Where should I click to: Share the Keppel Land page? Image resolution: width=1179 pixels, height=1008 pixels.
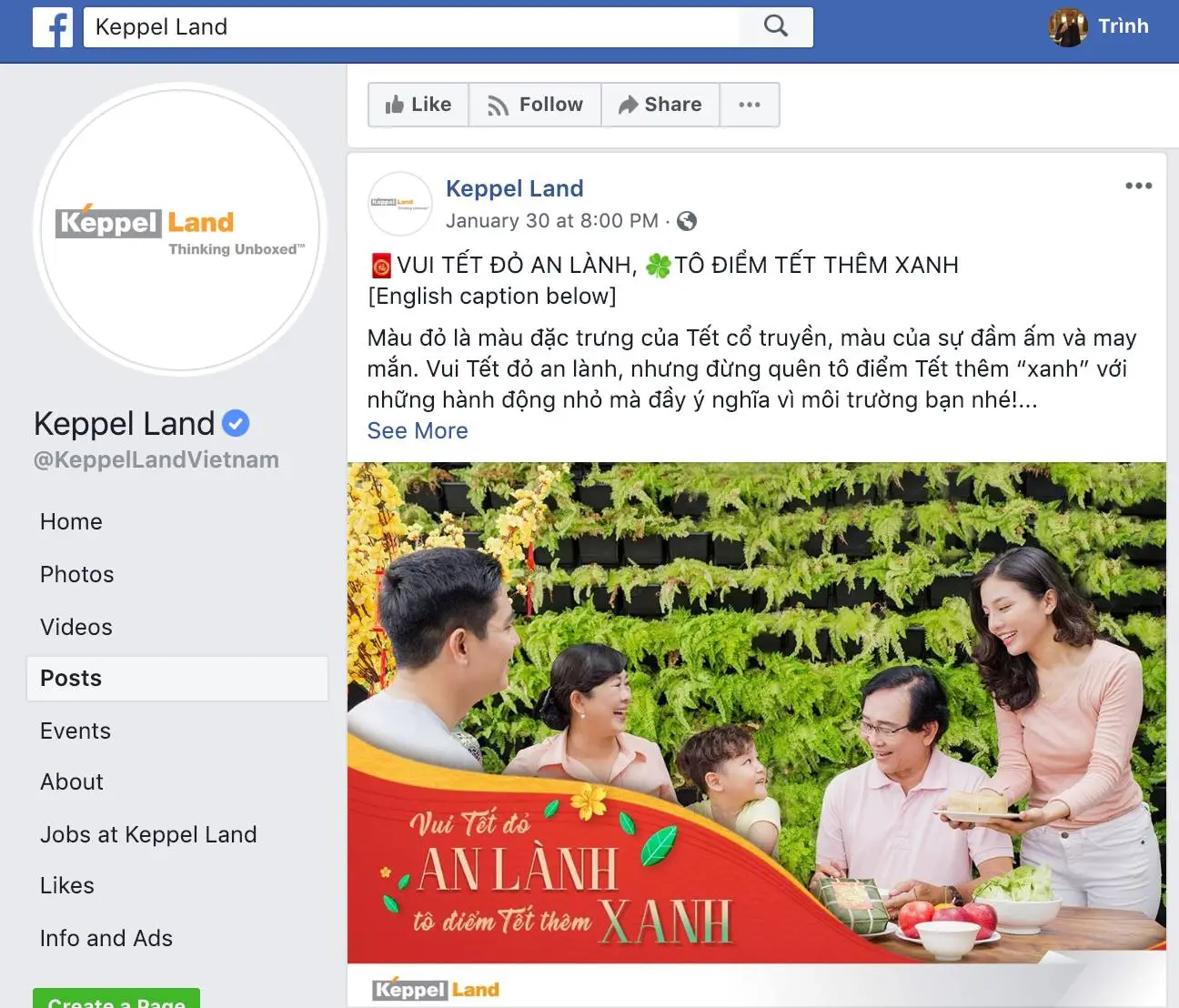660,105
